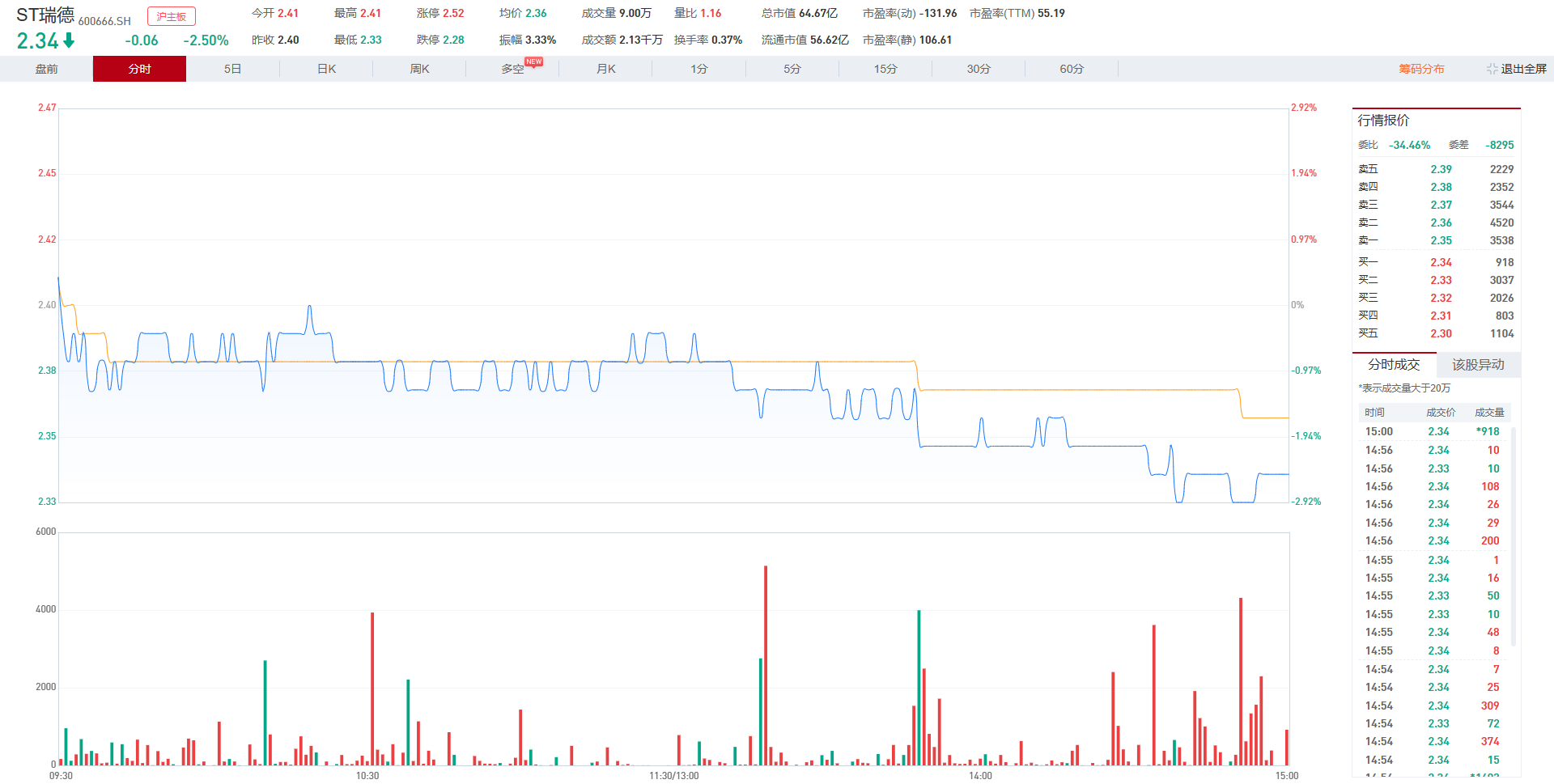1554x784 pixels.
Task: Click the exit fullscreen icon
Action: tap(1492, 69)
